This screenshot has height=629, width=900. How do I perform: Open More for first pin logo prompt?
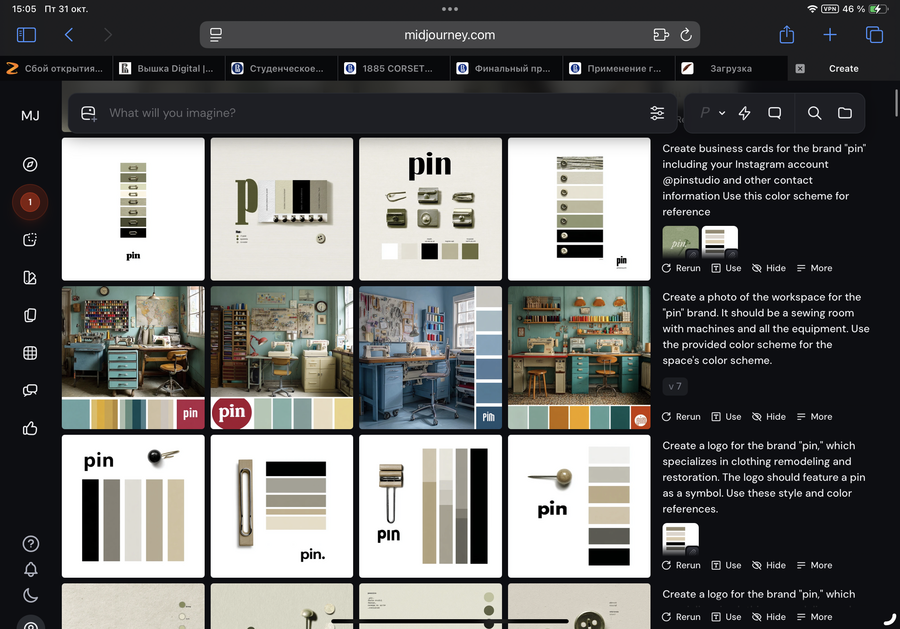point(814,565)
